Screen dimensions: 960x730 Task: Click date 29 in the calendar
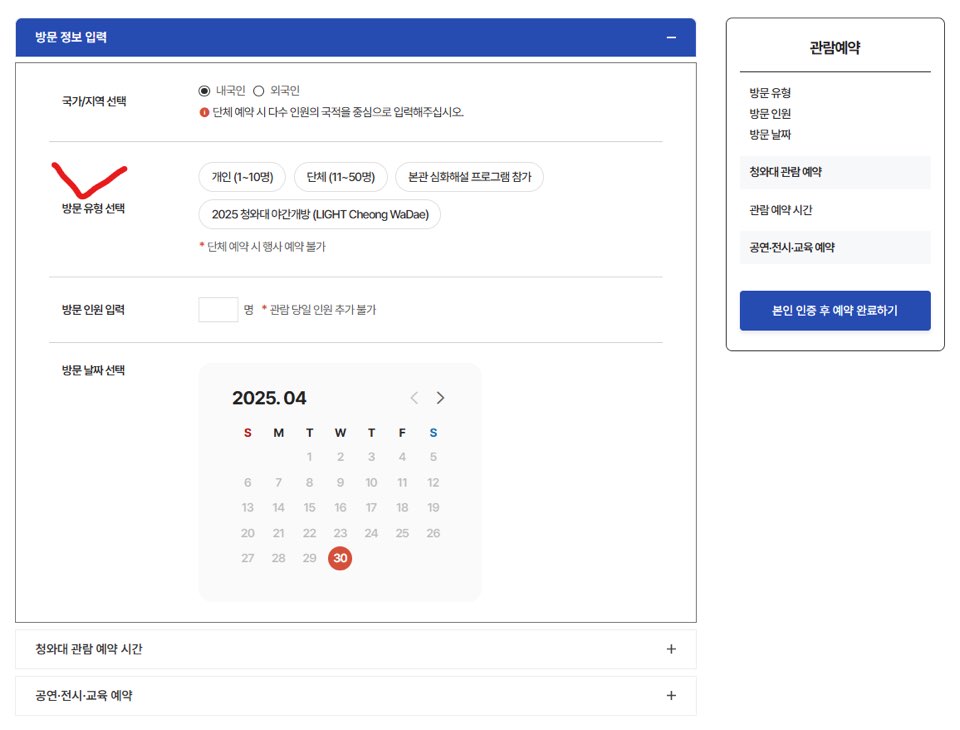(x=309, y=558)
